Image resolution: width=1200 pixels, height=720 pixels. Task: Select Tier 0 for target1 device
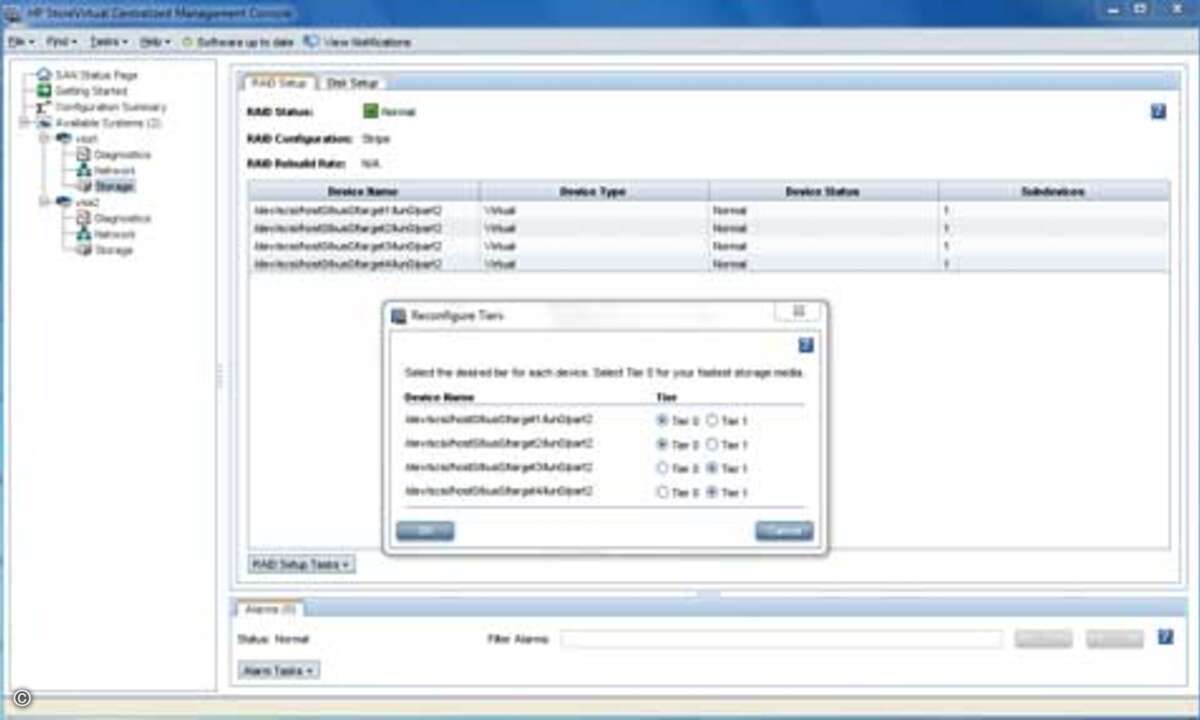click(662, 421)
